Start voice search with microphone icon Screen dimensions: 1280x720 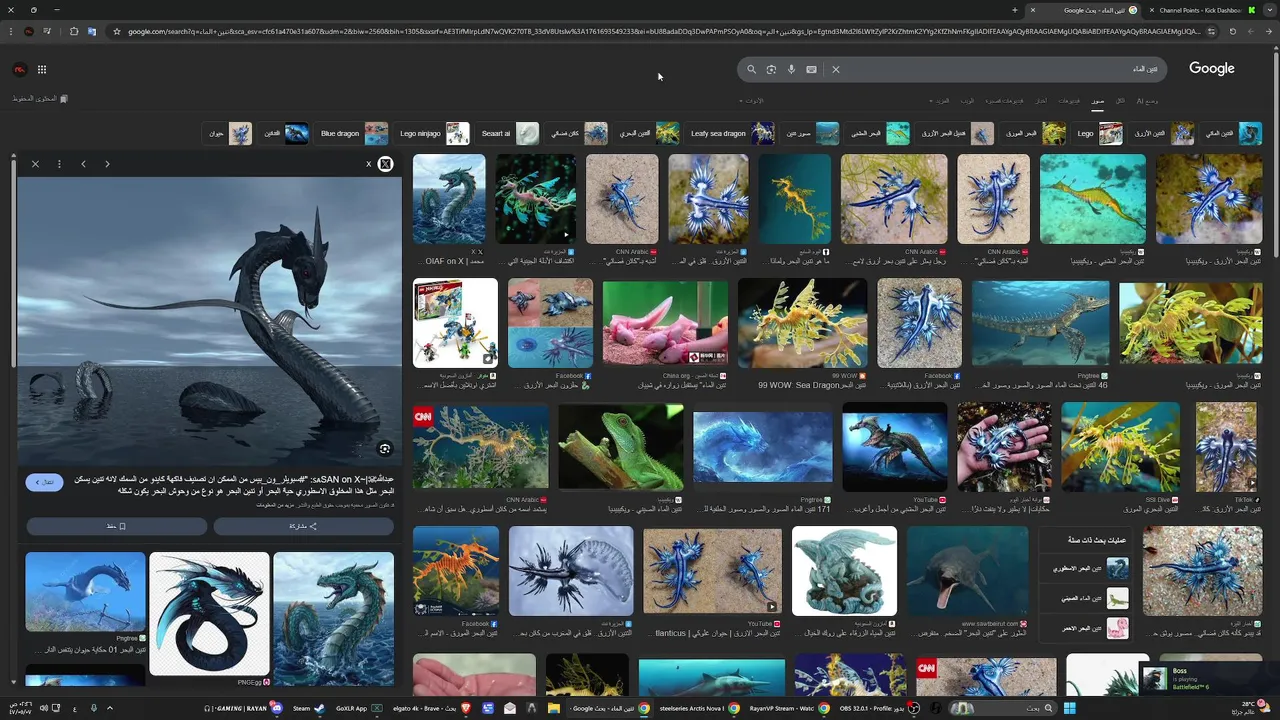[791, 69]
